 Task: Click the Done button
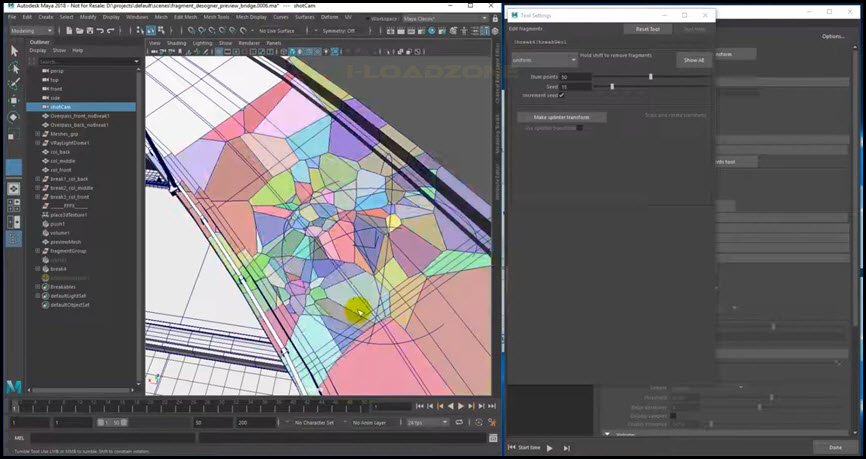click(835, 447)
